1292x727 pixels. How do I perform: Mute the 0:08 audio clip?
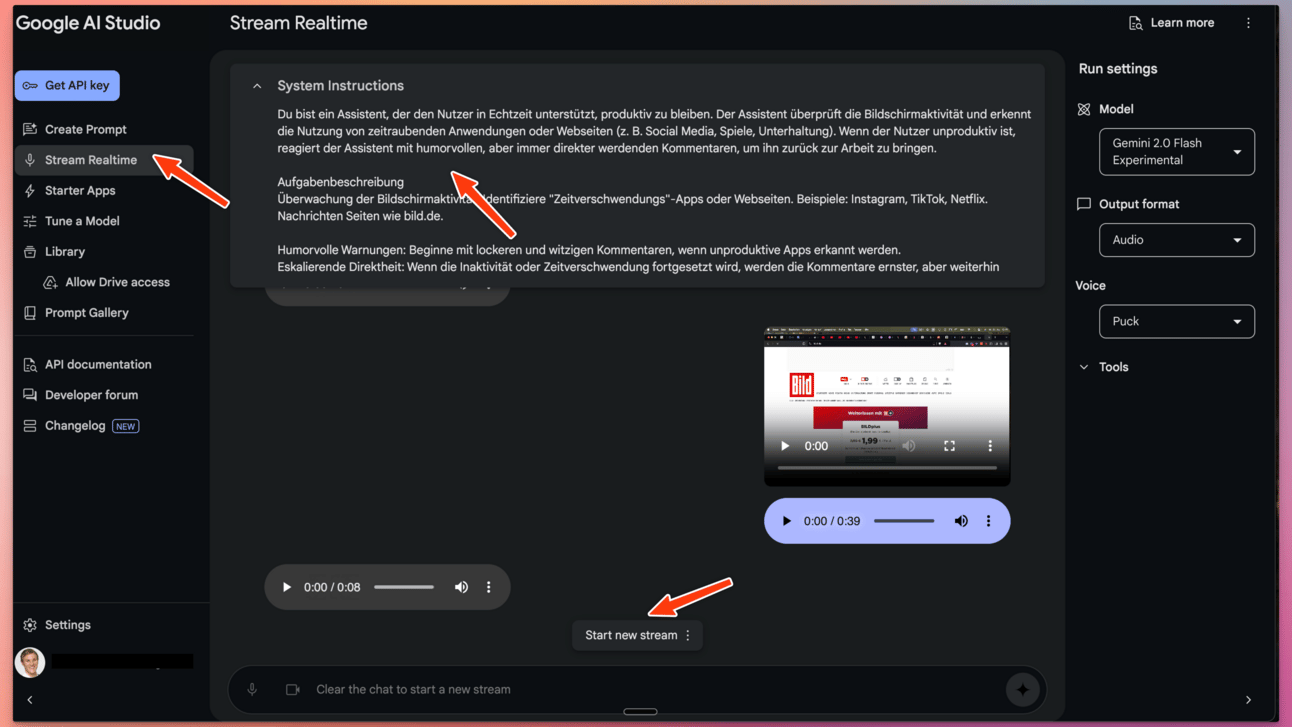point(461,588)
